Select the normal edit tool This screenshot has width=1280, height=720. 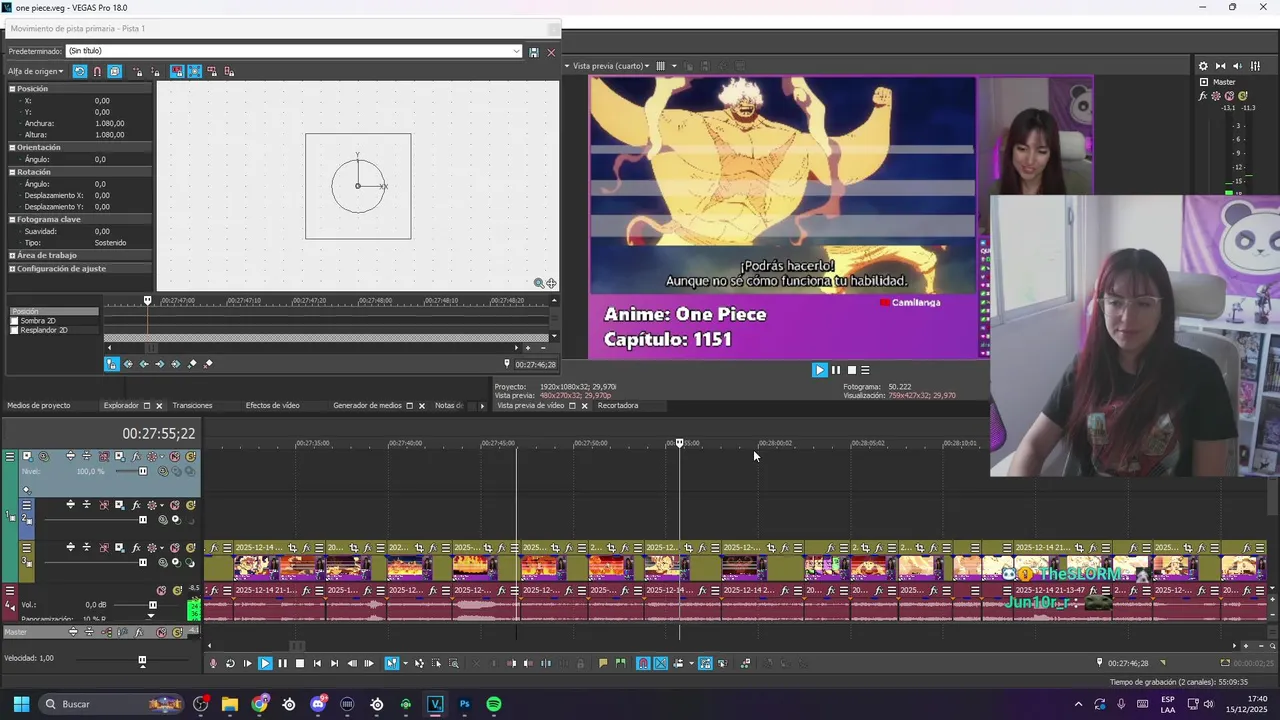(392, 663)
